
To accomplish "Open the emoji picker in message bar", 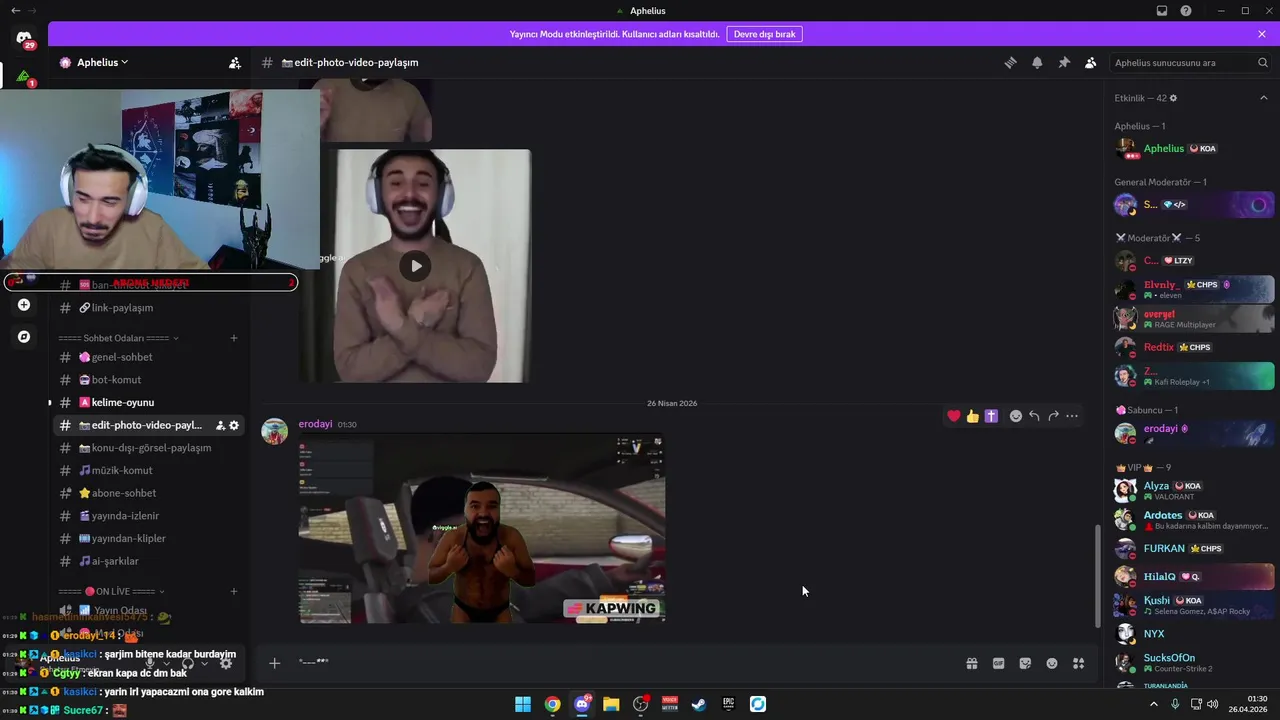I will tap(1052, 663).
